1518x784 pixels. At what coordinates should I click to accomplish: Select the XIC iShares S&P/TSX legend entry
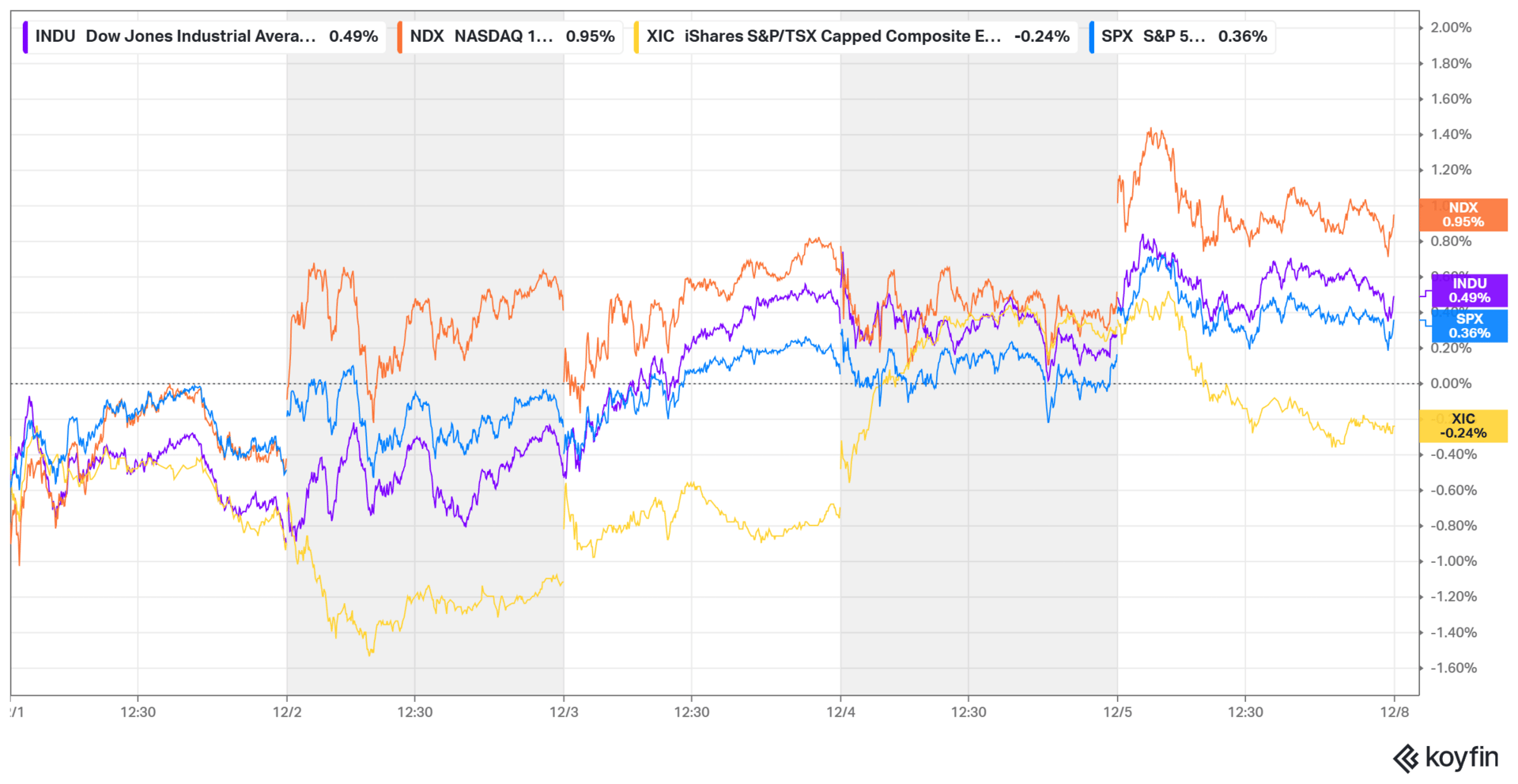click(855, 36)
